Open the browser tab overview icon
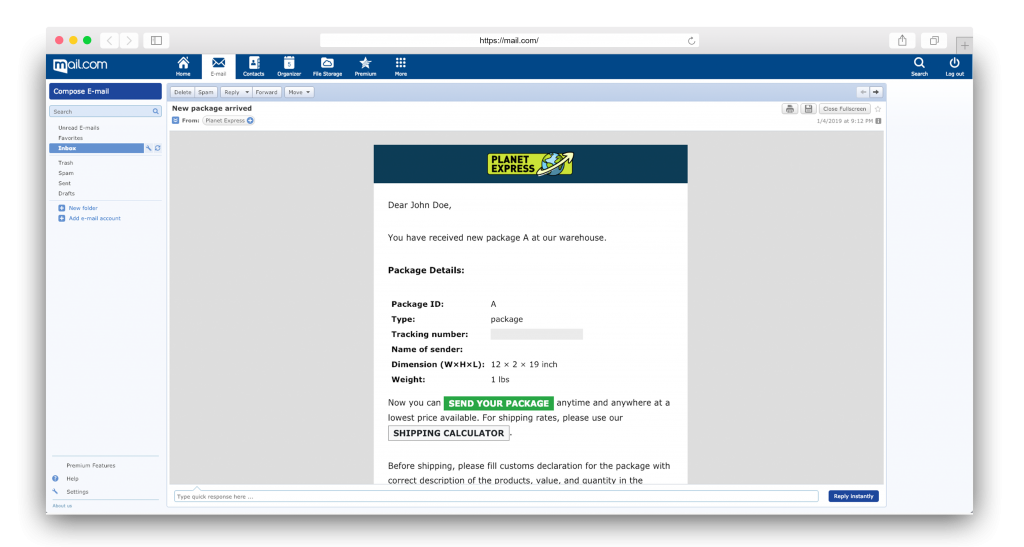Image resolution: width=1024 pixels, height=547 pixels. click(x=935, y=40)
